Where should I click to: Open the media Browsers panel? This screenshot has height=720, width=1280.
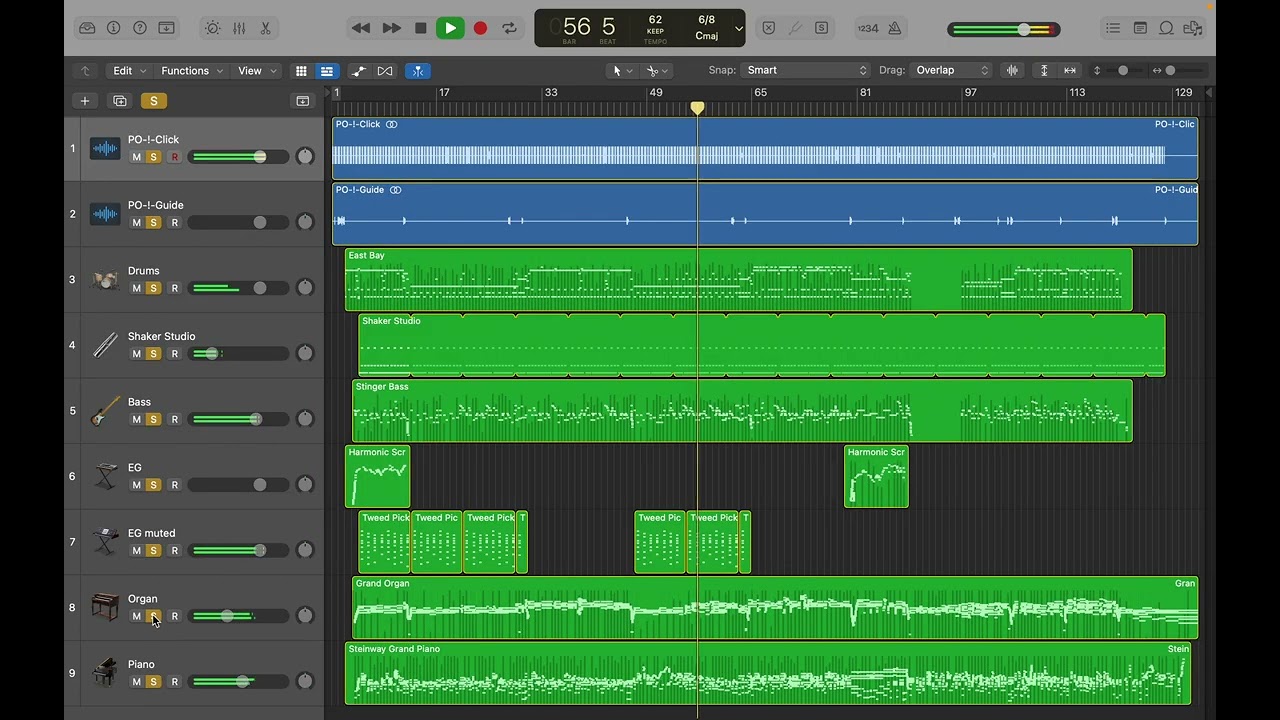pyautogui.click(x=1192, y=28)
